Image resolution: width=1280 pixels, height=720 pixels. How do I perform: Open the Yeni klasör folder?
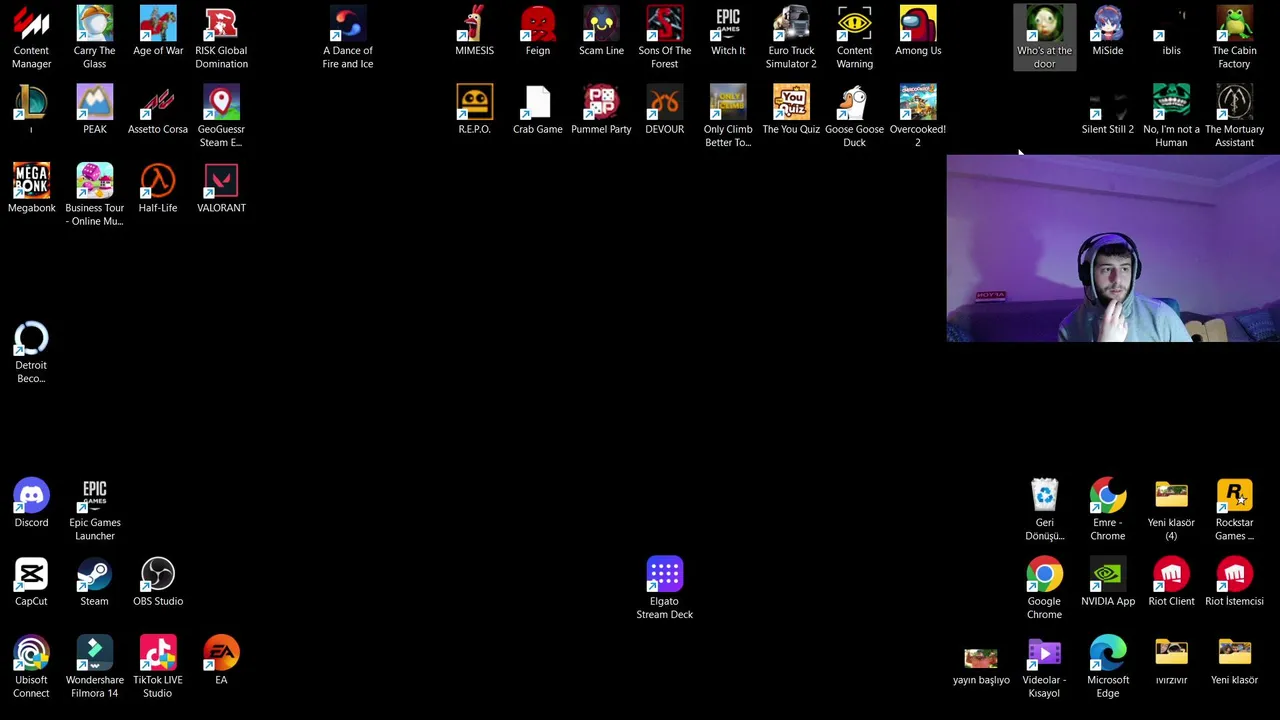coord(1234,660)
